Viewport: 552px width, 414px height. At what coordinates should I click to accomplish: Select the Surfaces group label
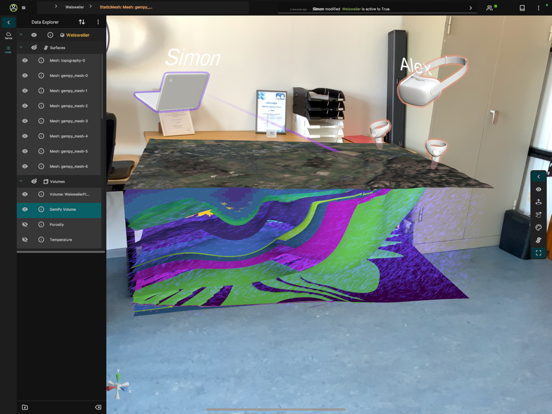point(57,48)
